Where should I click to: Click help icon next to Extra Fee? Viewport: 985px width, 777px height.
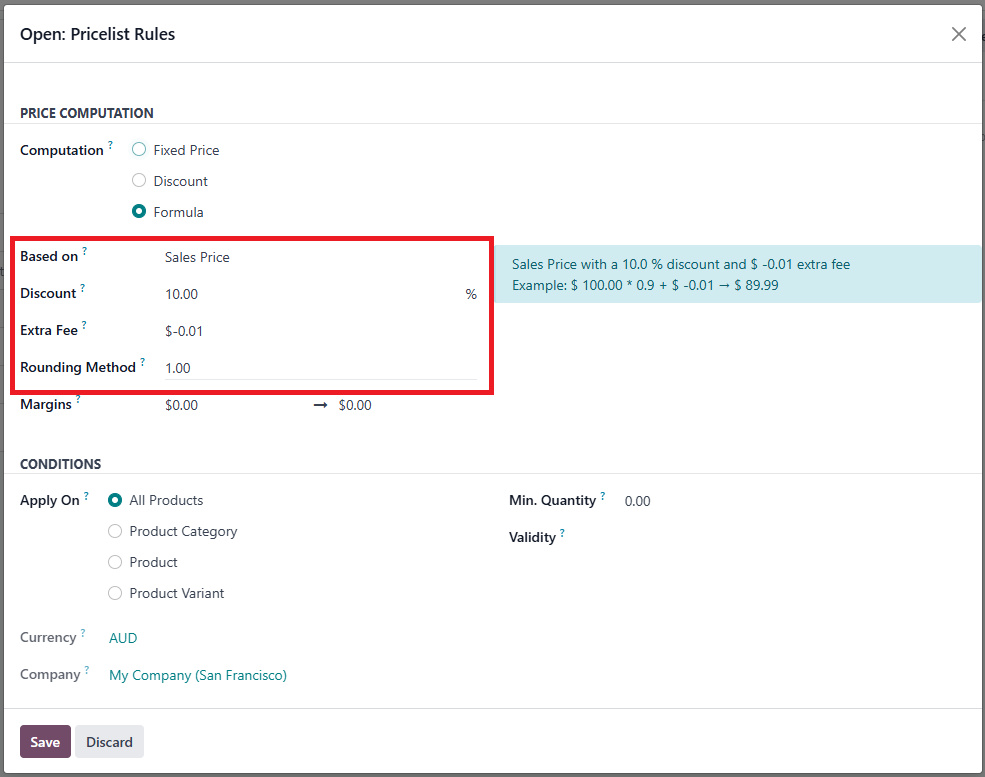(85, 325)
